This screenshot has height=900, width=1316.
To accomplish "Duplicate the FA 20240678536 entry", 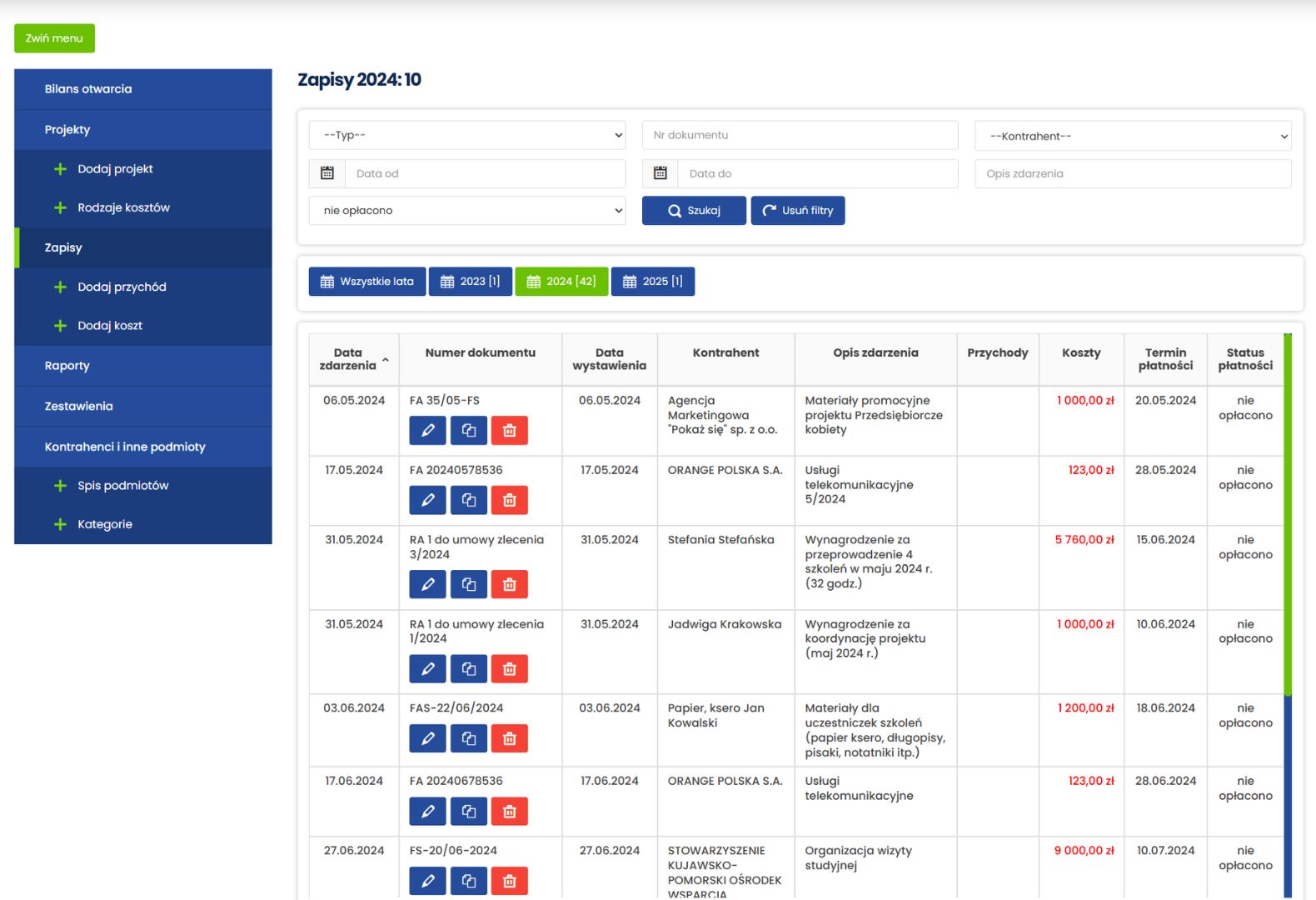I will (469, 812).
